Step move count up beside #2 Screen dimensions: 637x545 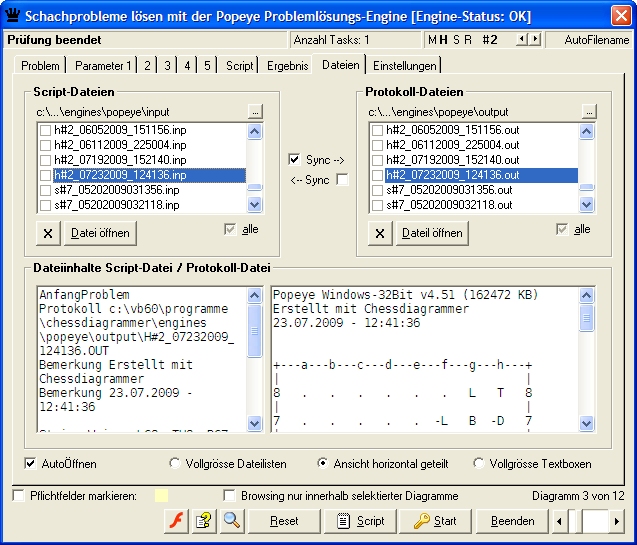(535, 39)
